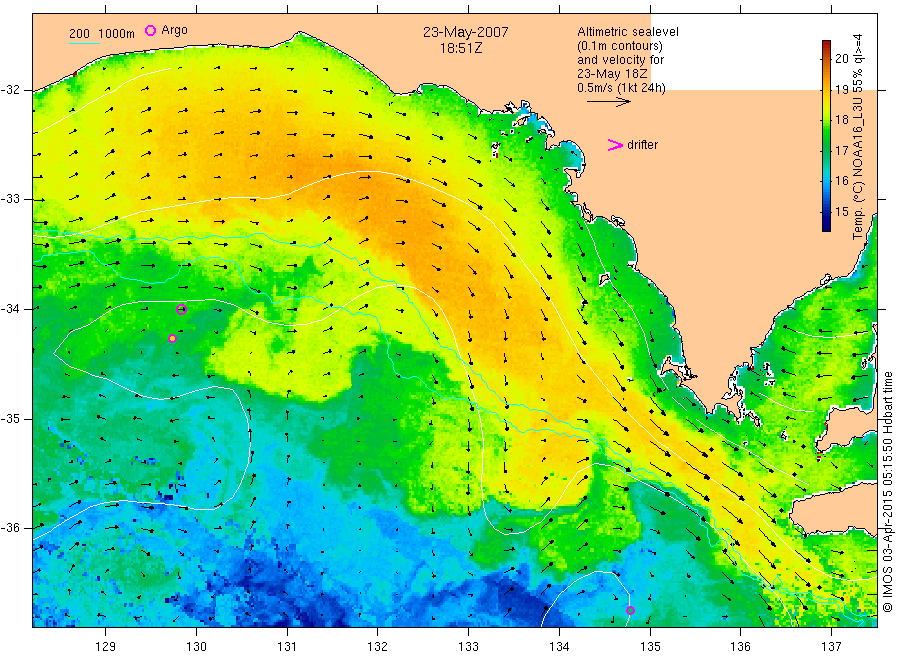Click the 'and velocity for' text

[620, 60]
